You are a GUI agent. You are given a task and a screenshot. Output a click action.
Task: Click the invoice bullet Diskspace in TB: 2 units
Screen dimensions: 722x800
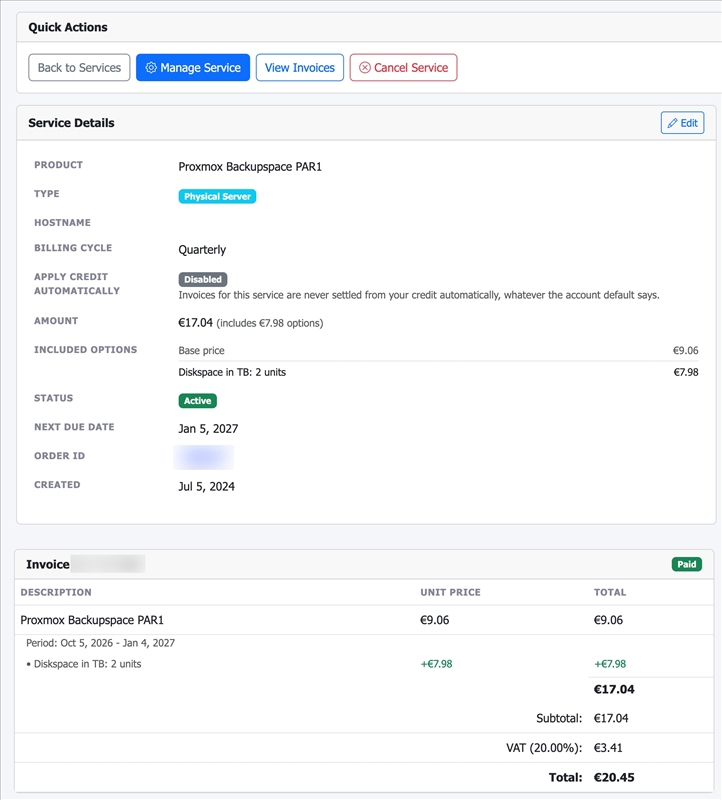click(87, 664)
